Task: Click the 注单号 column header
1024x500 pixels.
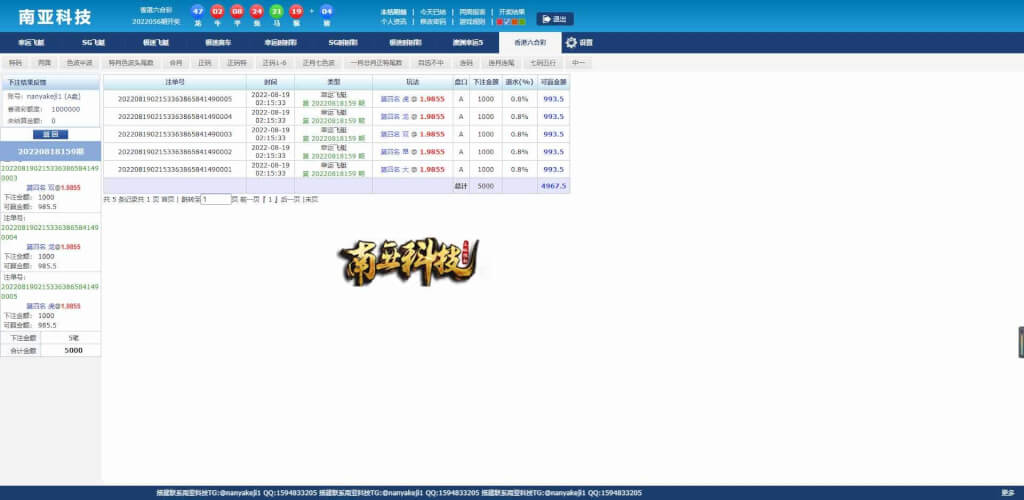Action: pyautogui.click(x=175, y=82)
